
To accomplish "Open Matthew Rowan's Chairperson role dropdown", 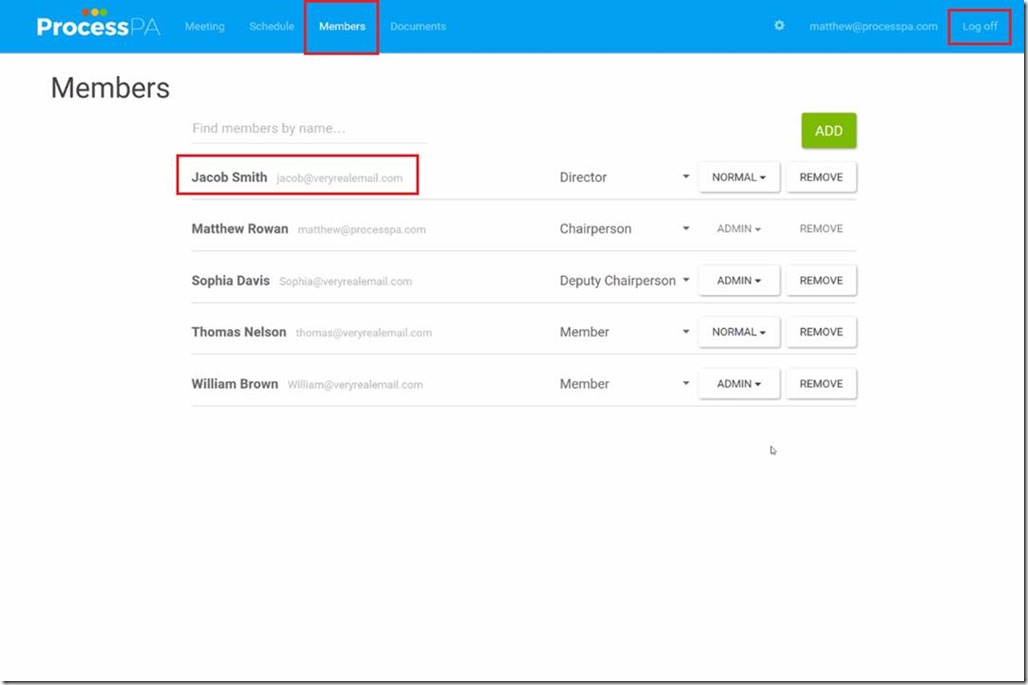I will (624, 229).
